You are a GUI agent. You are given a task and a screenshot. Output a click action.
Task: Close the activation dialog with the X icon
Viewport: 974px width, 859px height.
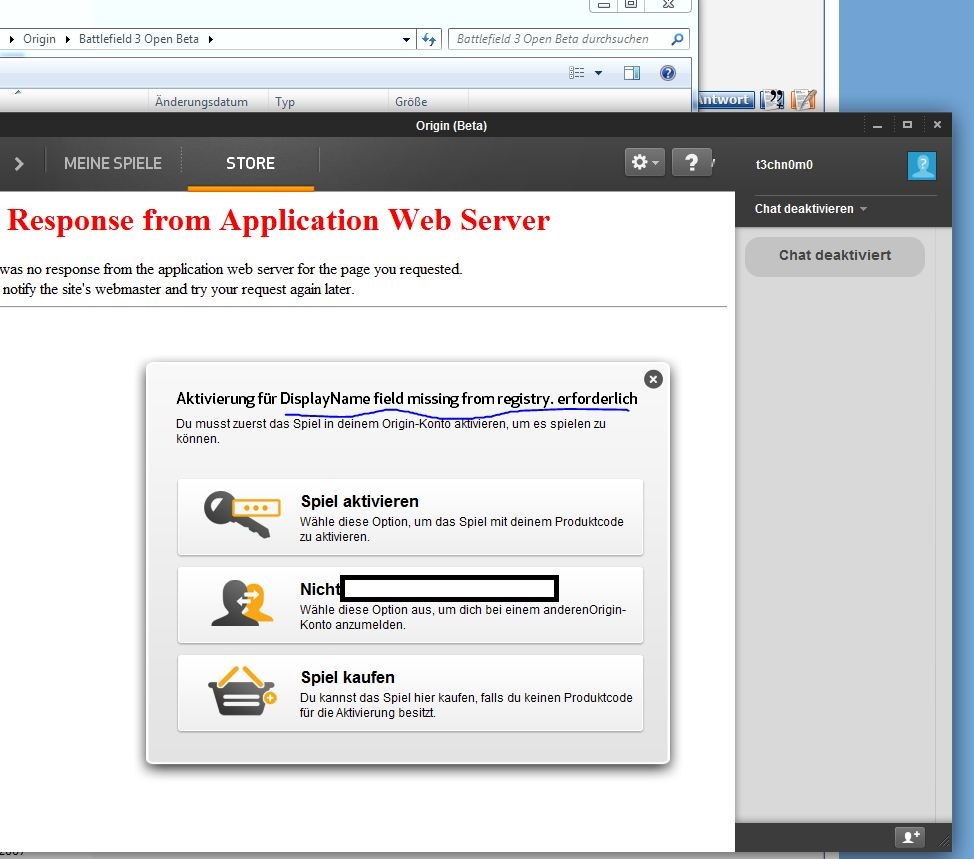653,379
